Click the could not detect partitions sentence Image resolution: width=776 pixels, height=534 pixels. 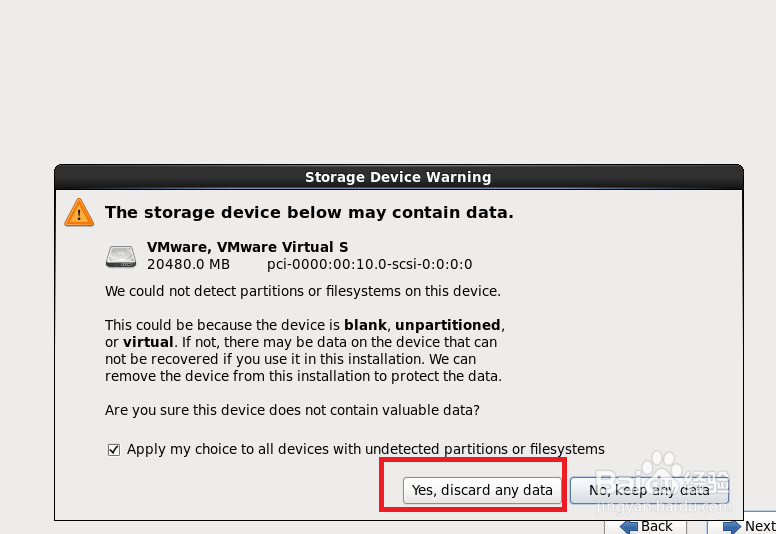(302, 291)
